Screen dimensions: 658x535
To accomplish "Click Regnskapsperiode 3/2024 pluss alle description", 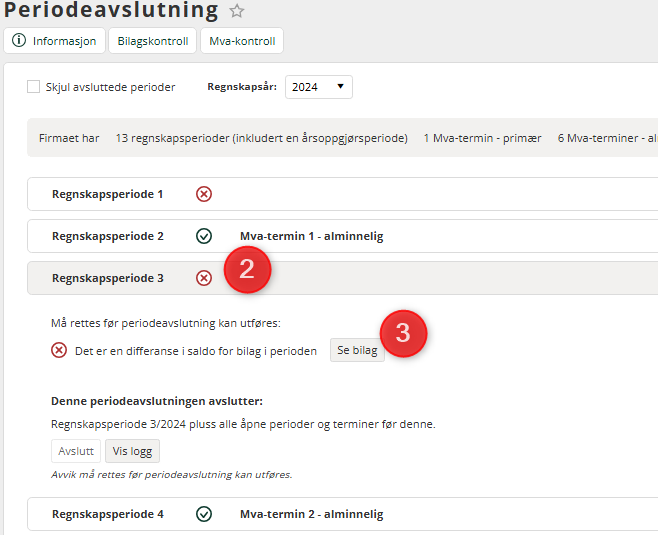I will point(243,424).
